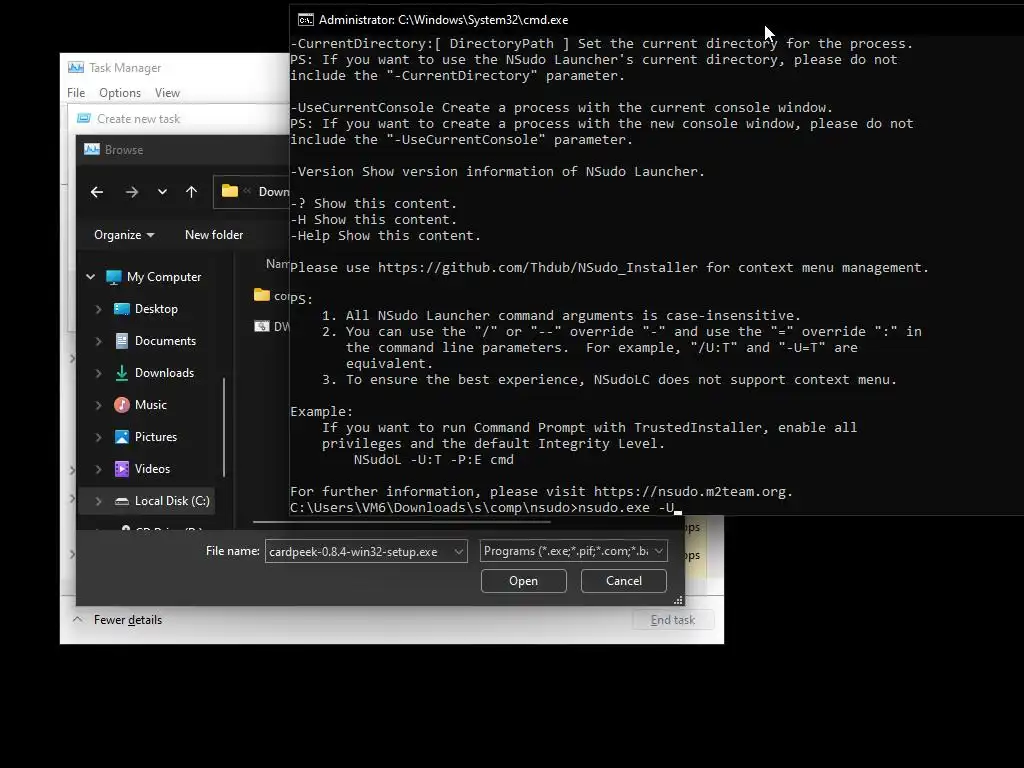Select Documents folder icon
This screenshot has height=768, width=1024.
[x=121, y=341]
